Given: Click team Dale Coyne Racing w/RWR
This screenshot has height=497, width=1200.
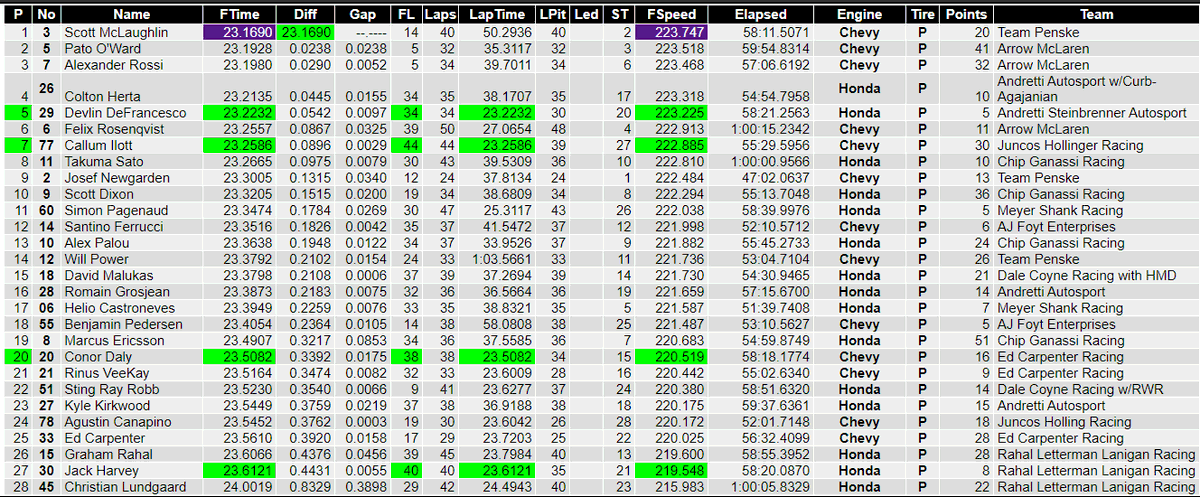Looking at the screenshot, I should click(x=1080, y=389).
